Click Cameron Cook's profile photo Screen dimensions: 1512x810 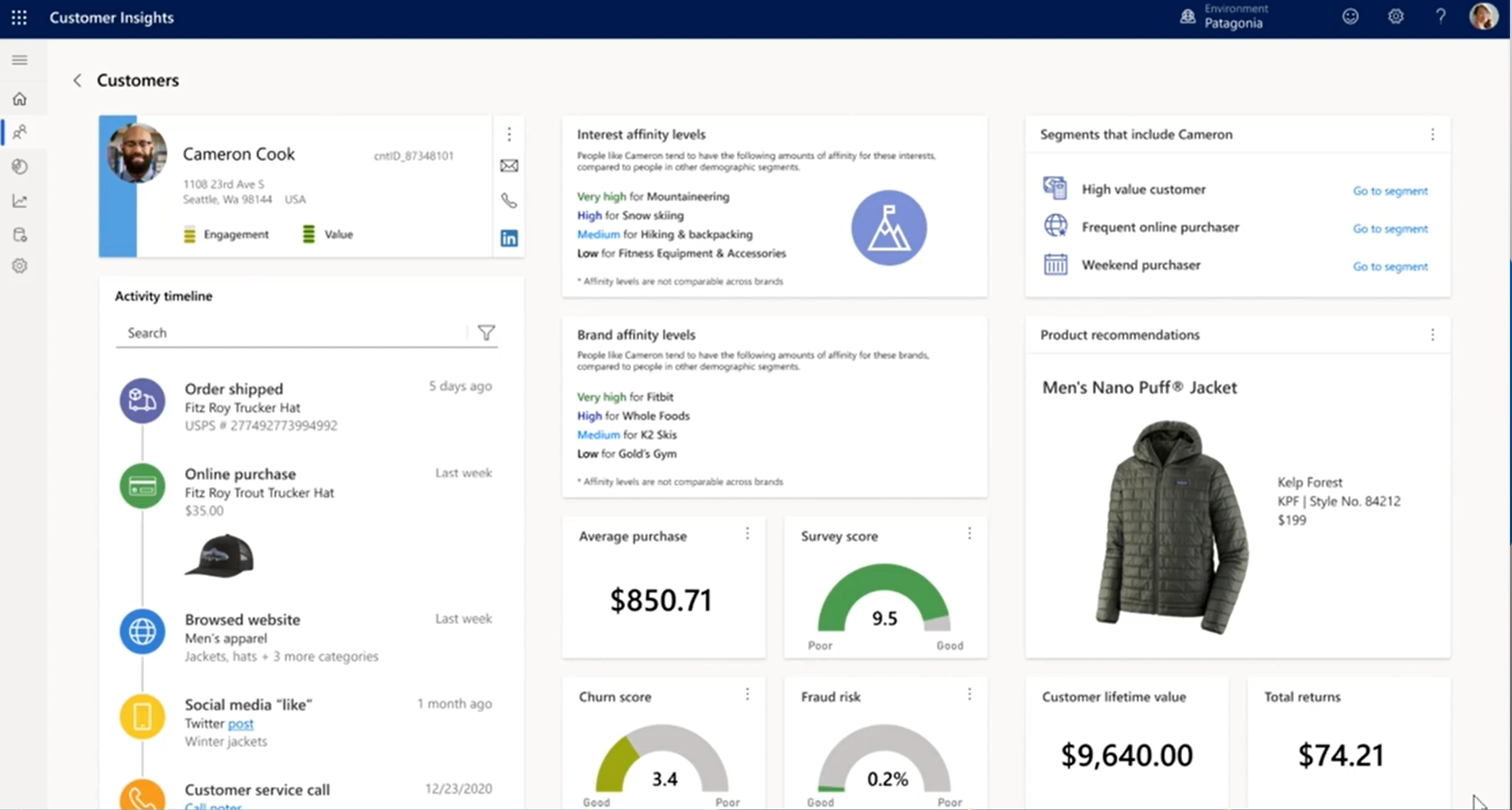[x=137, y=153]
